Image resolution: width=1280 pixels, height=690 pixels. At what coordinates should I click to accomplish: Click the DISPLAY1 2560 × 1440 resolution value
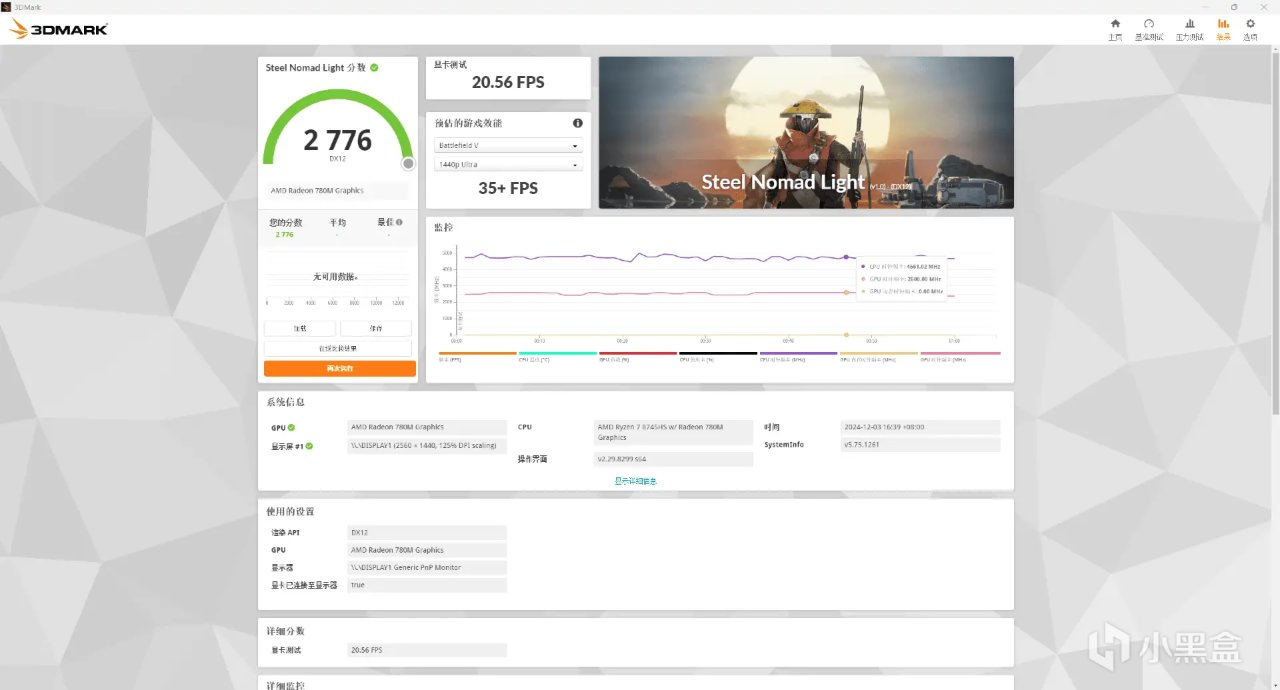(427, 445)
